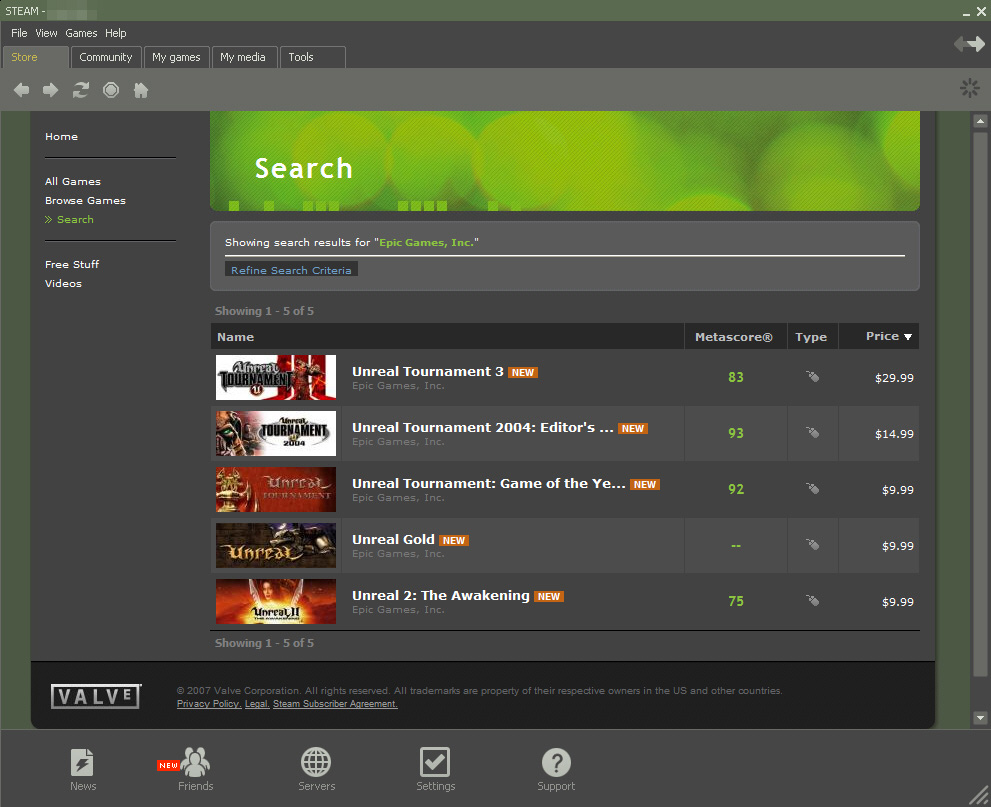Go back with the browser back arrow
Screen dimensions: 991x807
pos(21,90)
